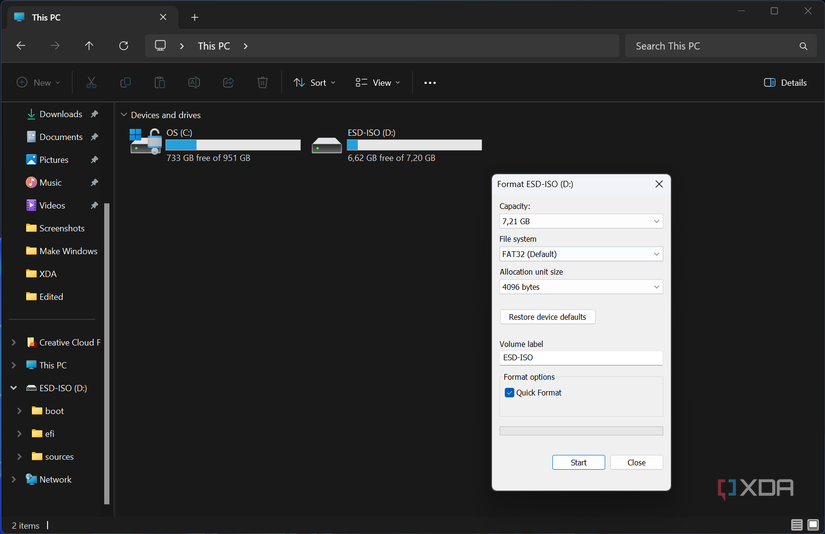Switch to large thumbnails view toggle
Image resolution: width=825 pixels, height=534 pixels.
coord(814,525)
